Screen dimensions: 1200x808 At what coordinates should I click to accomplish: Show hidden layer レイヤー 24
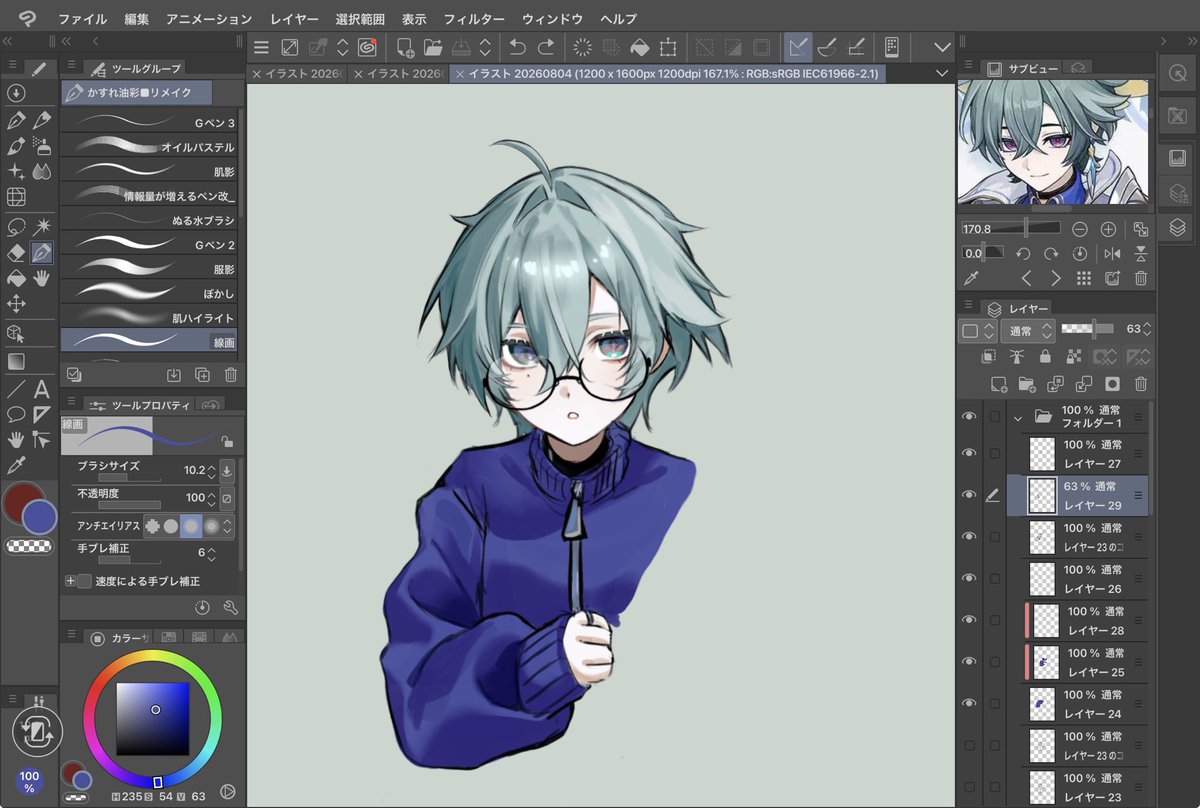coord(968,704)
